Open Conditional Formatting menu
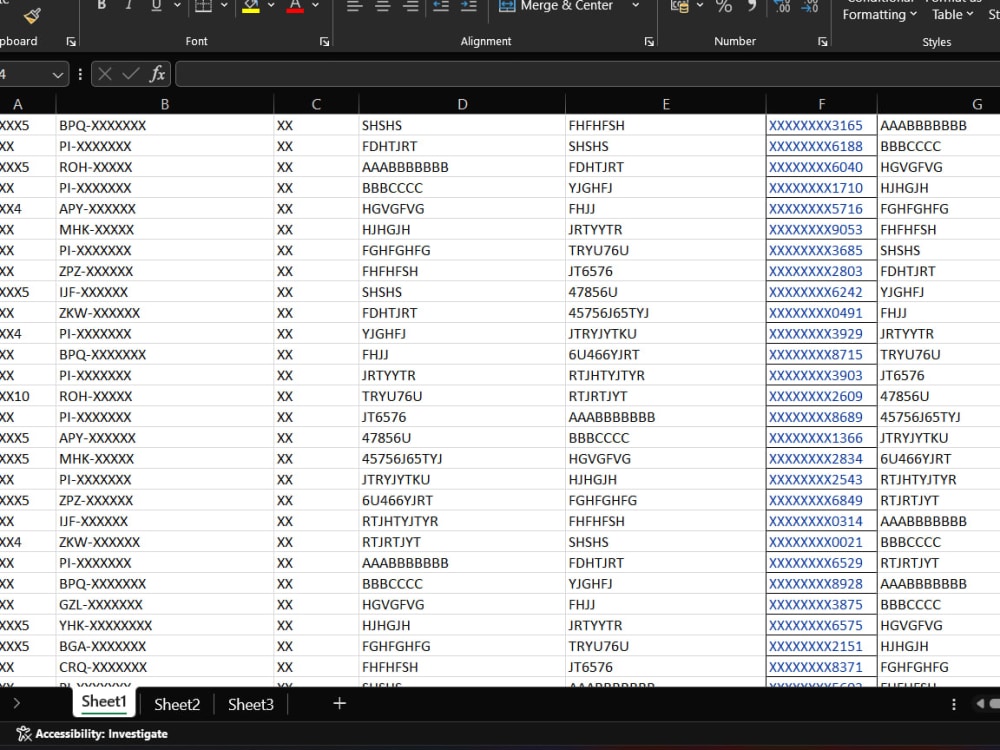 click(879, 10)
